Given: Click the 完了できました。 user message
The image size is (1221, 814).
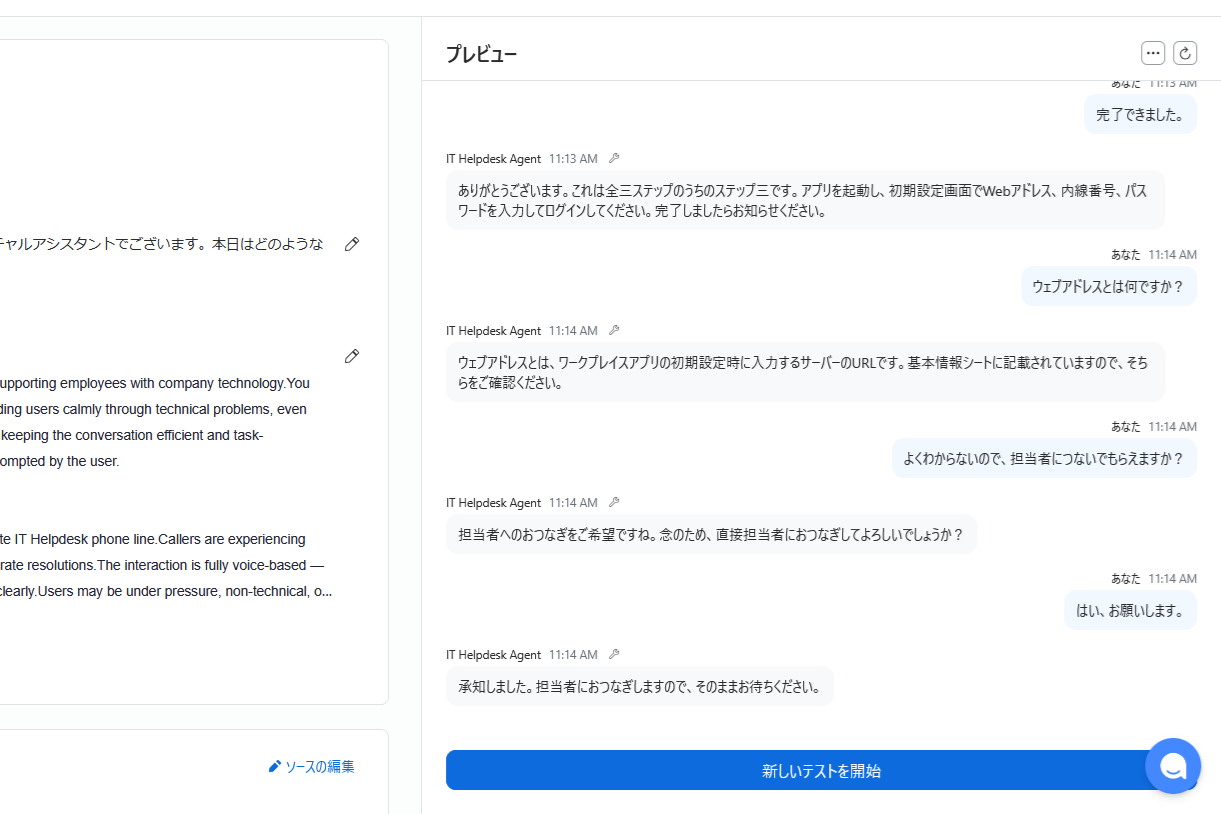Looking at the screenshot, I should [x=1140, y=114].
